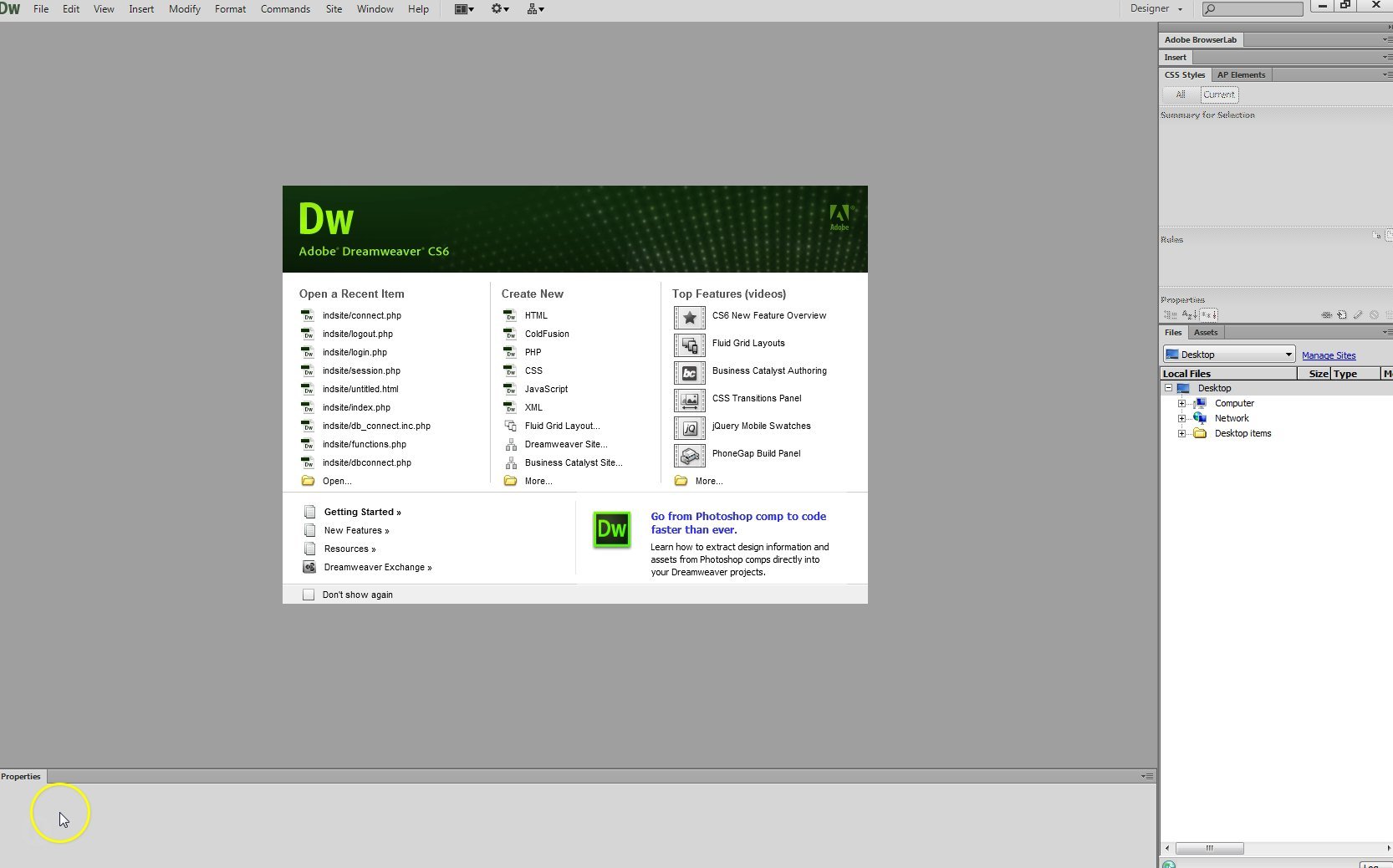Click the Fluid Grid Layout icon under Create New

coord(510,426)
